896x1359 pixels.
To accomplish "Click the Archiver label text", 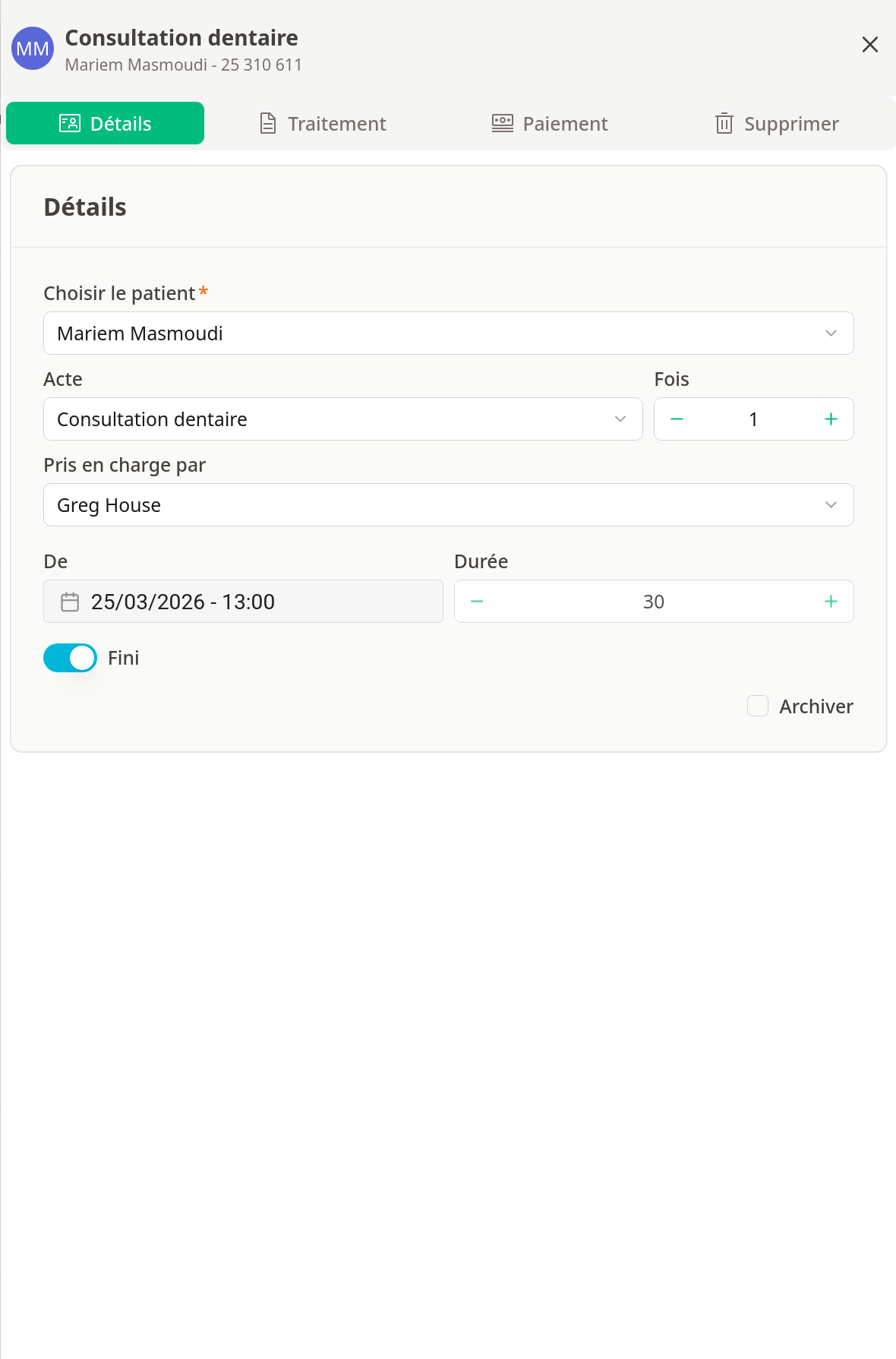I will (816, 706).
